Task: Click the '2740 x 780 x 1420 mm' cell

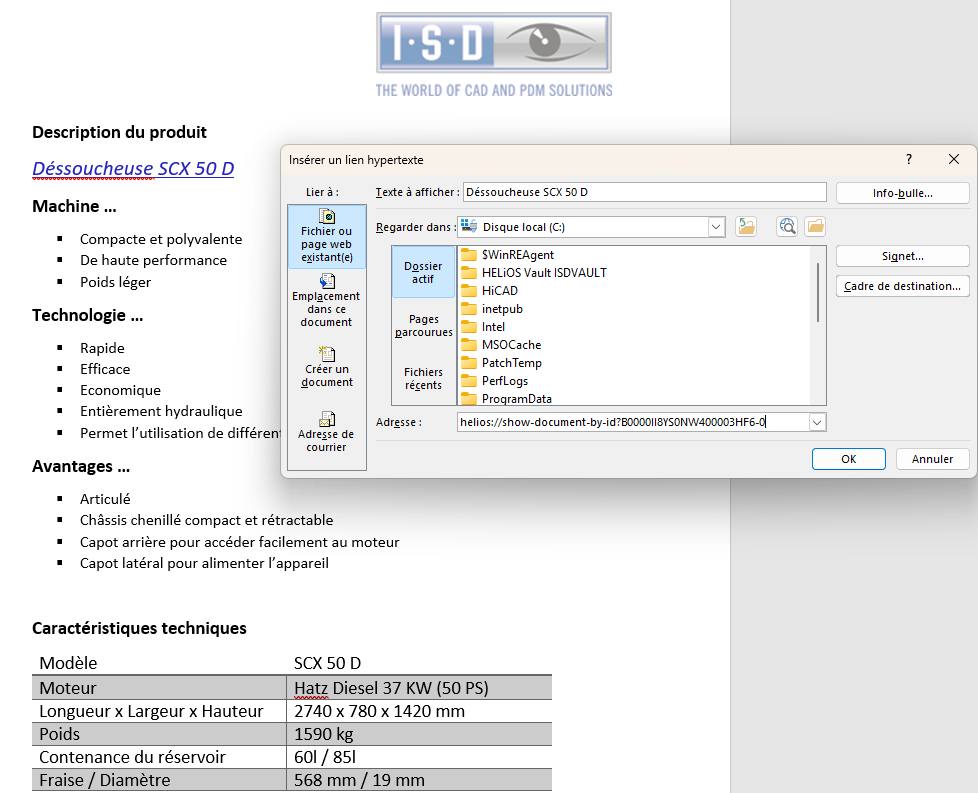Action: (419, 711)
